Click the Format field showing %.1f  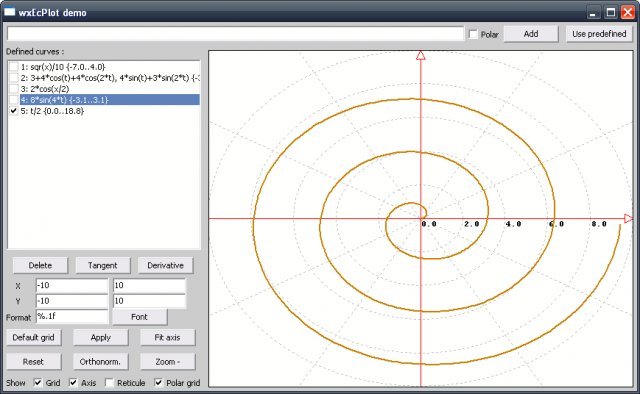coord(72,316)
